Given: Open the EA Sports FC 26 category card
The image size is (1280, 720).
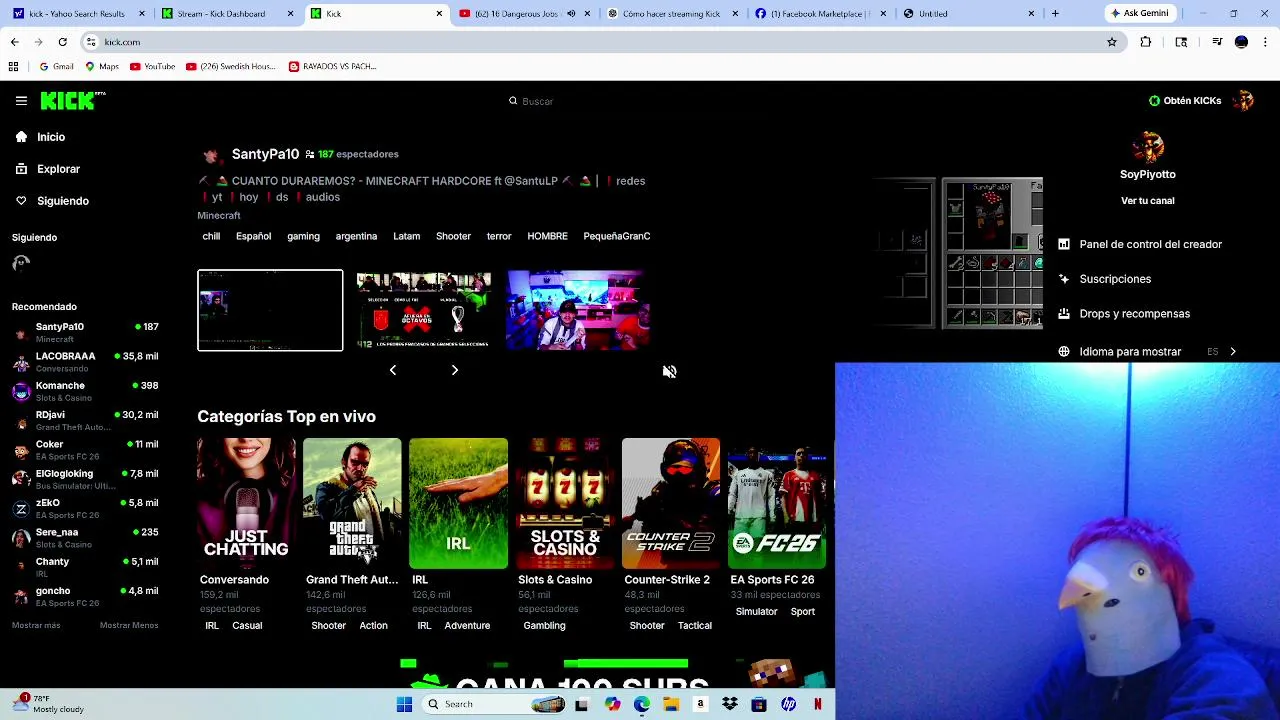Looking at the screenshot, I should point(777,503).
